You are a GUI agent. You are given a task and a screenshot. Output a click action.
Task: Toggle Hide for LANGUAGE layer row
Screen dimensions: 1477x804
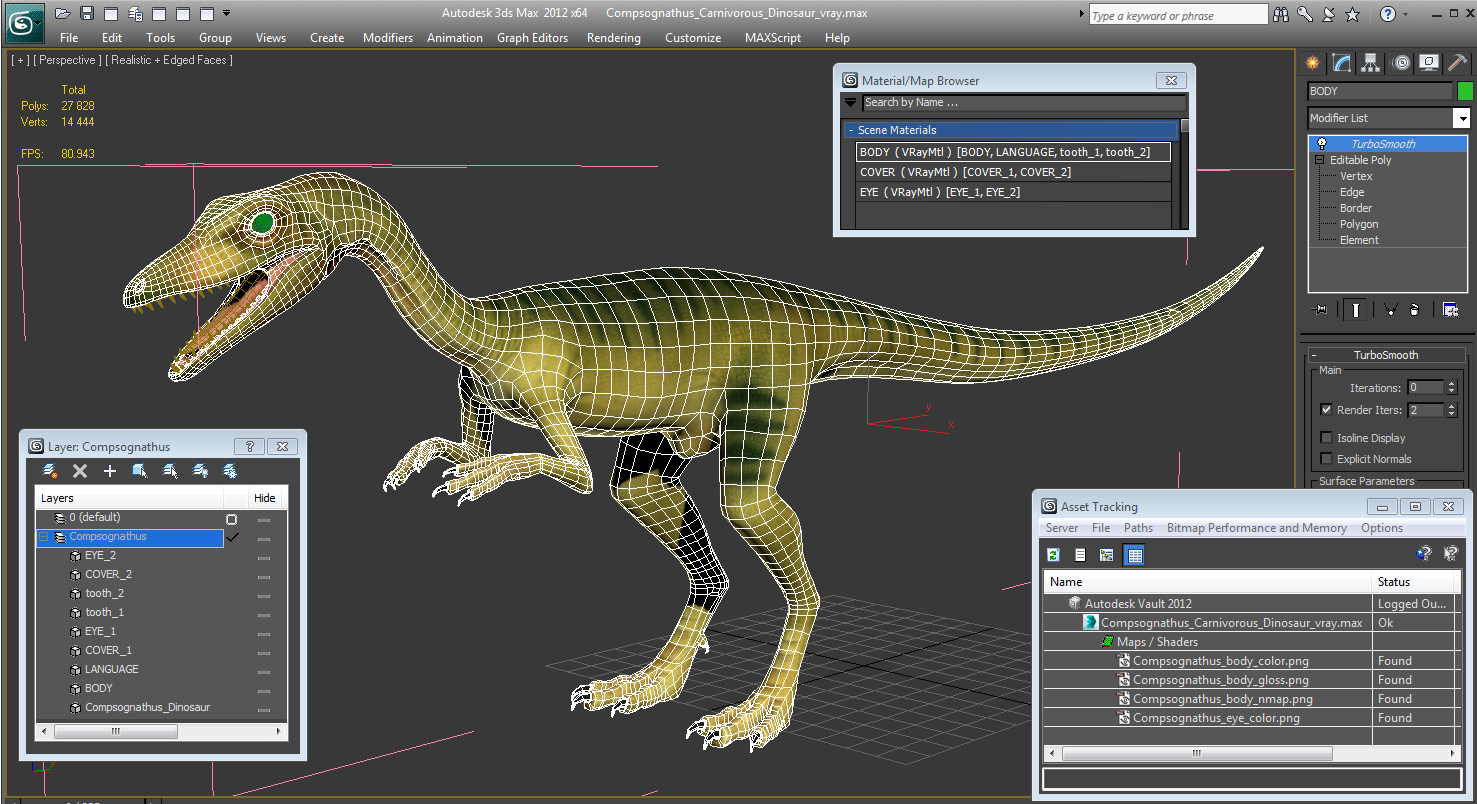264,671
